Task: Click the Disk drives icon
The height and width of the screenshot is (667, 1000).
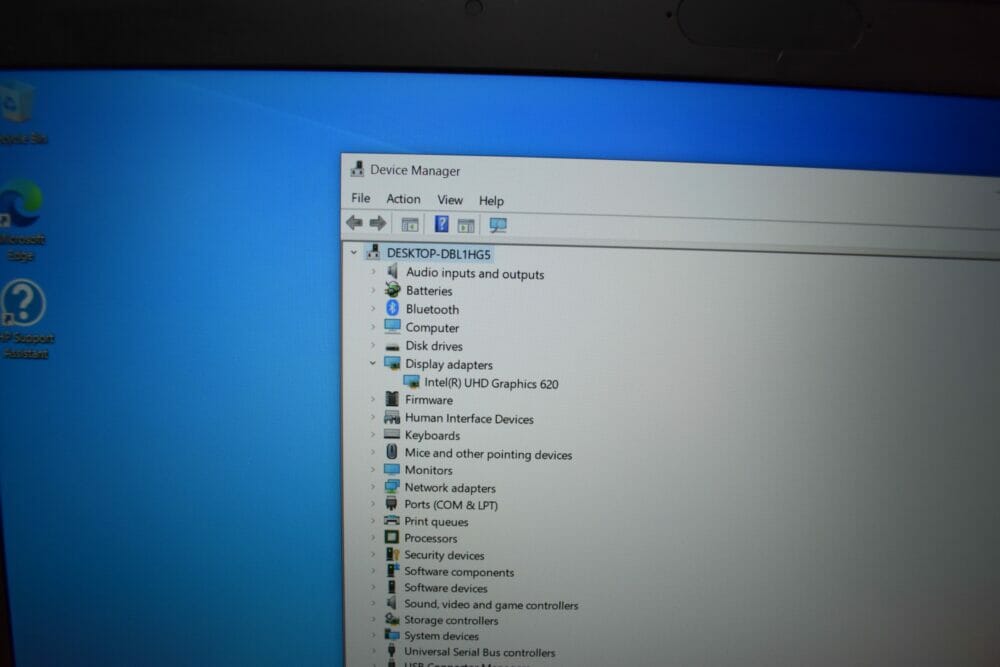Action: click(x=392, y=346)
